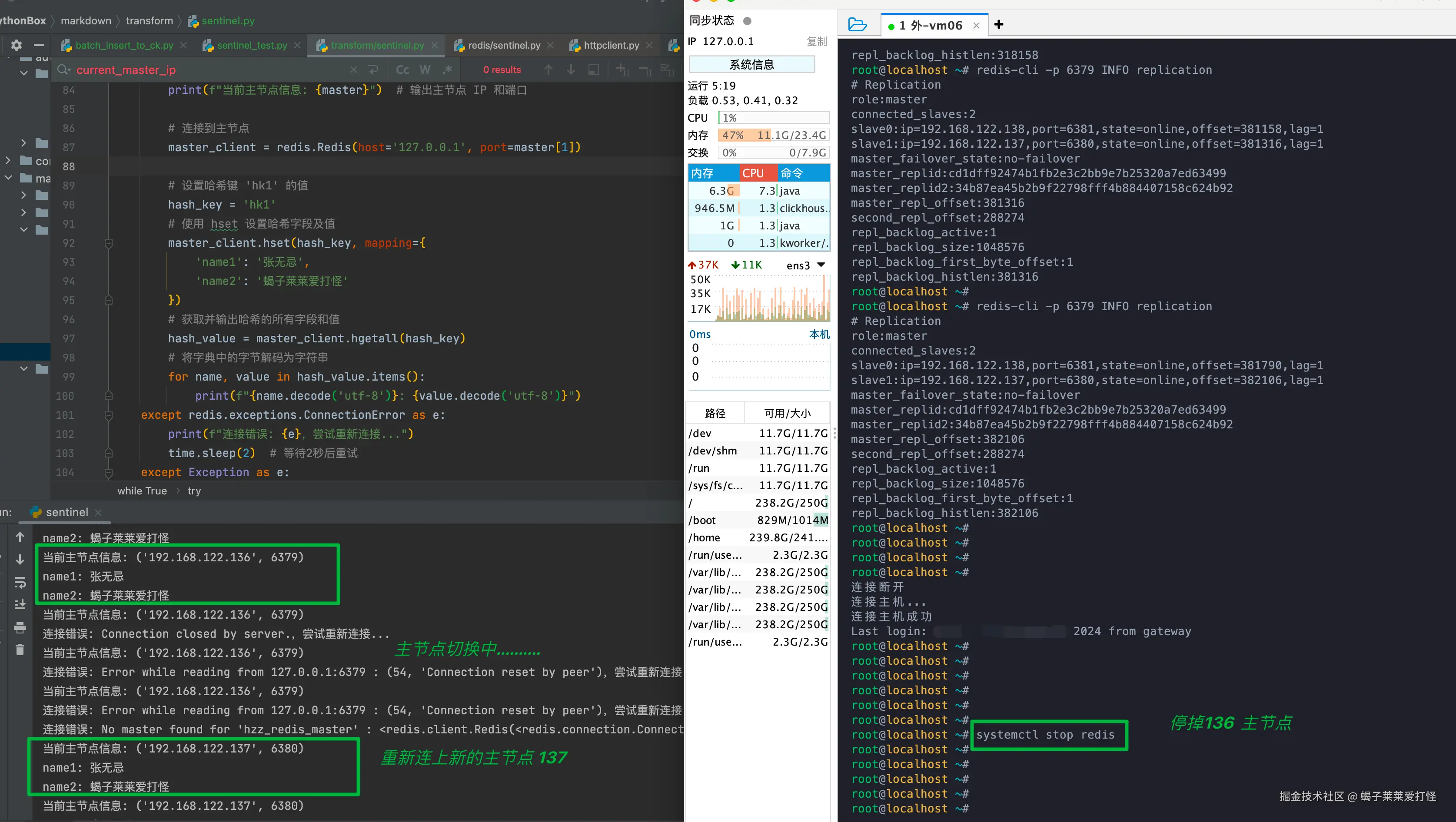This screenshot has width=1456, height=822.
Task: Click the CPU usage progress bar
Action: tap(773, 117)
